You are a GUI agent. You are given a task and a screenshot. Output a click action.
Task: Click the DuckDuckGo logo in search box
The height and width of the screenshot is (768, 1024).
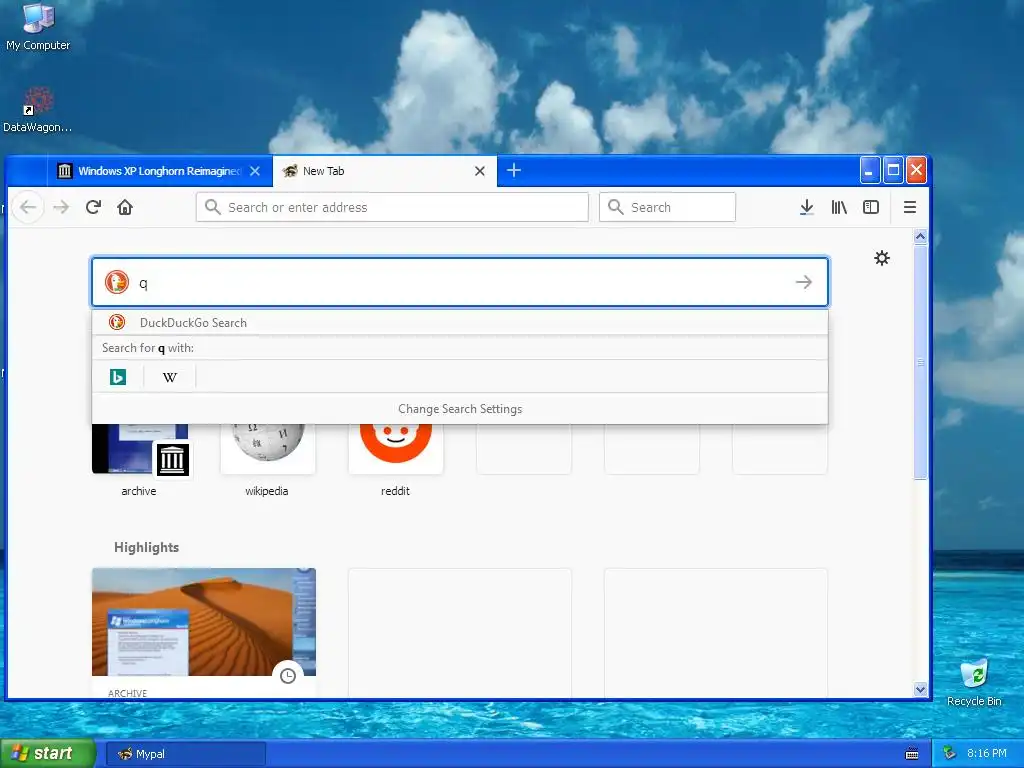117,282
